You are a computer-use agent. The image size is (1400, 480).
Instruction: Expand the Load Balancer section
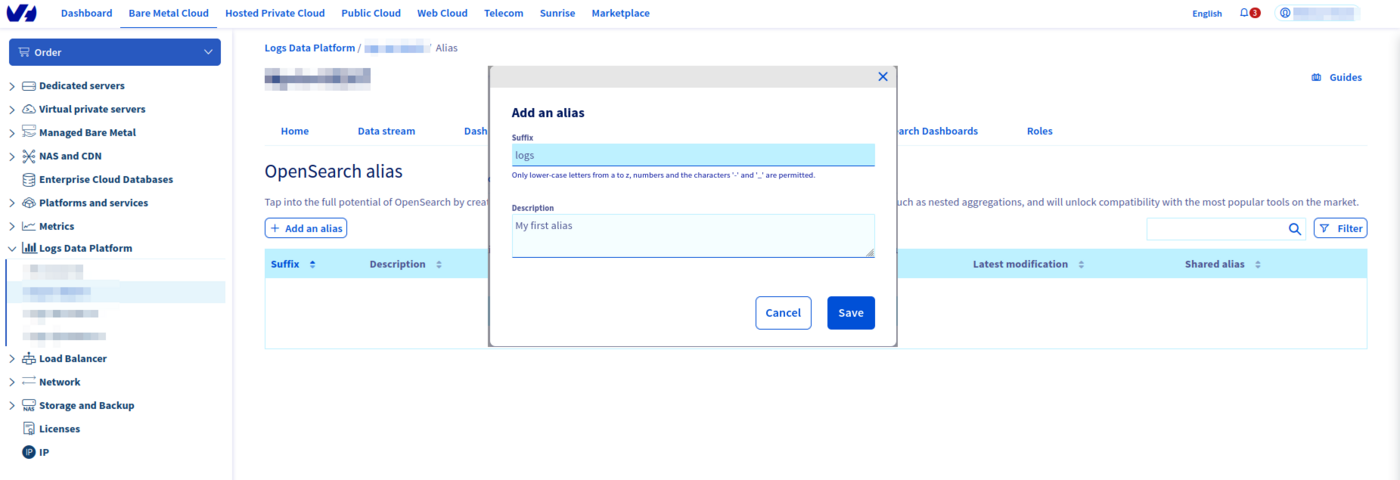tap(12, 359)
